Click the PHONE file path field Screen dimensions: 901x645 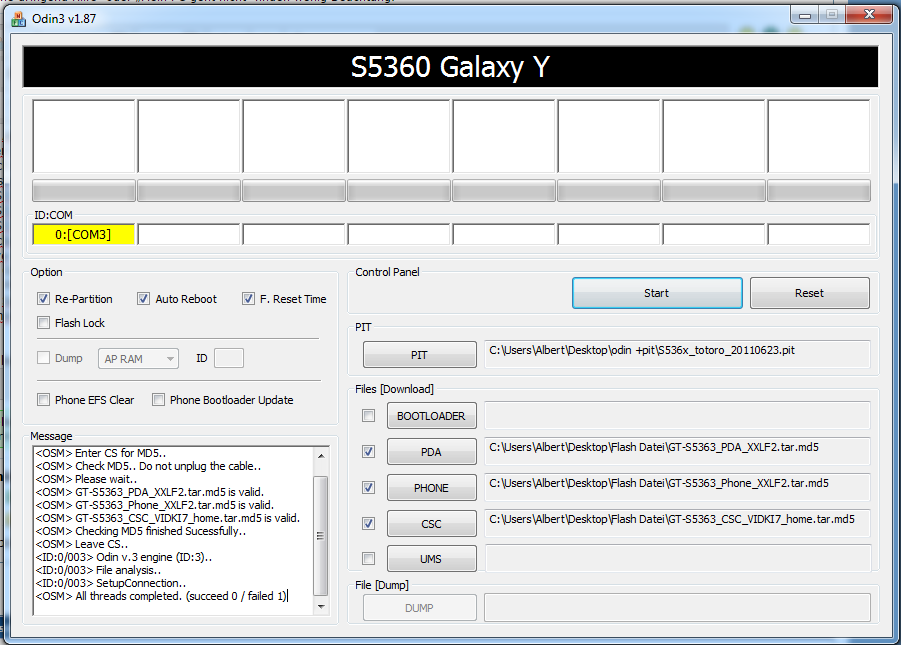point(677,487)
